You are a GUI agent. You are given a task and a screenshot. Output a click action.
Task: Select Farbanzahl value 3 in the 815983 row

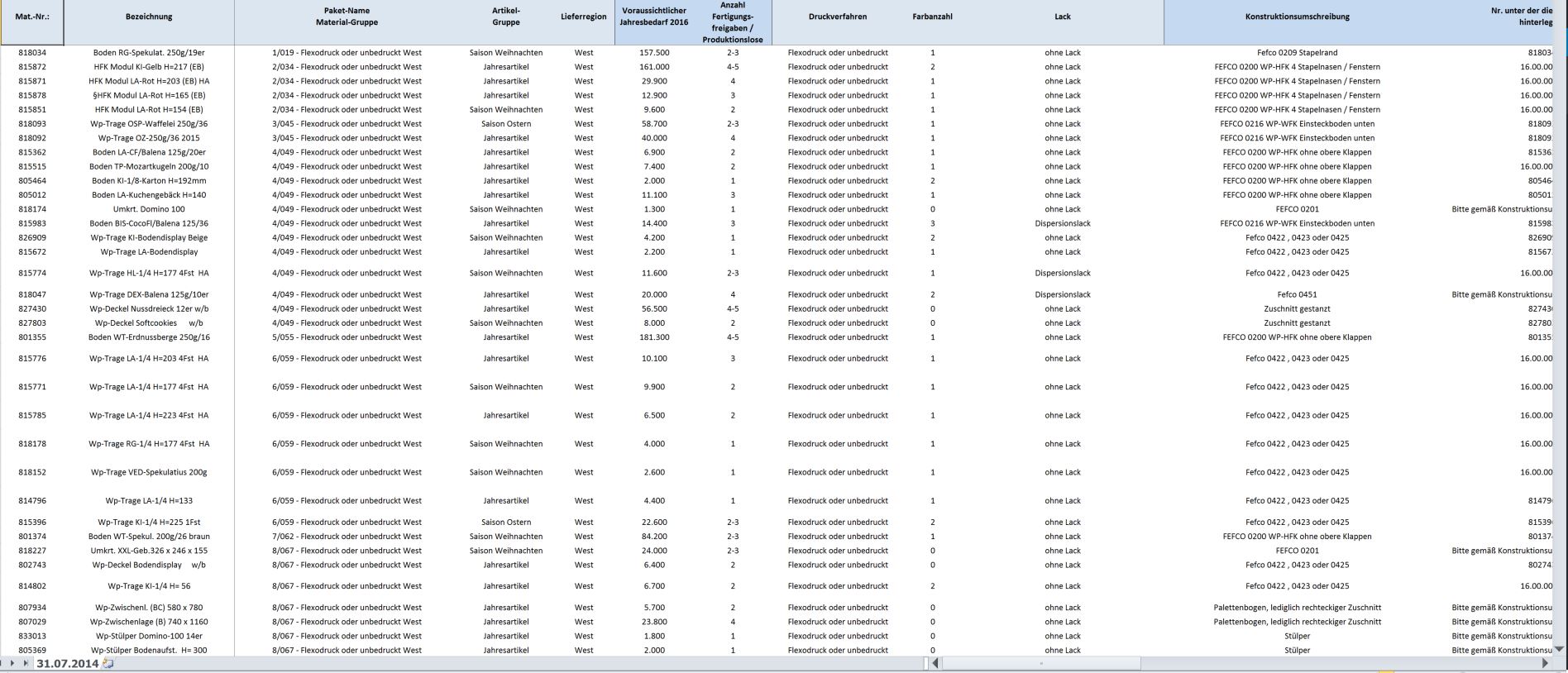(x=932, y=223)
